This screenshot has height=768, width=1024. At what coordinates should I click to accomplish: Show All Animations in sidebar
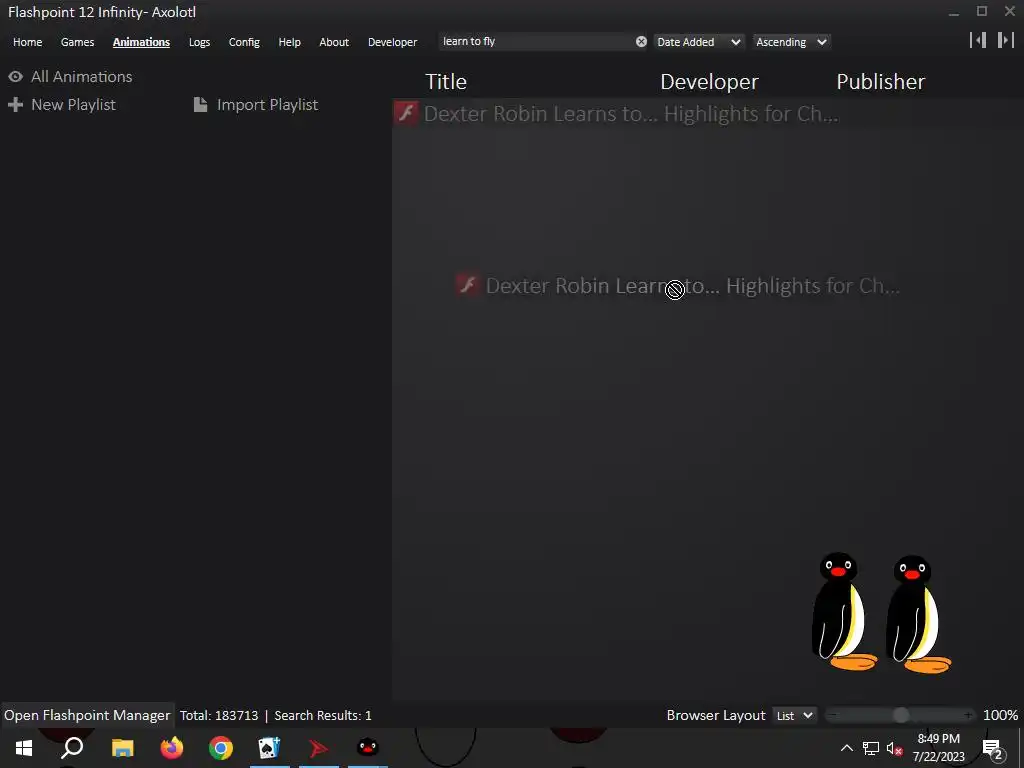(82, 76)
